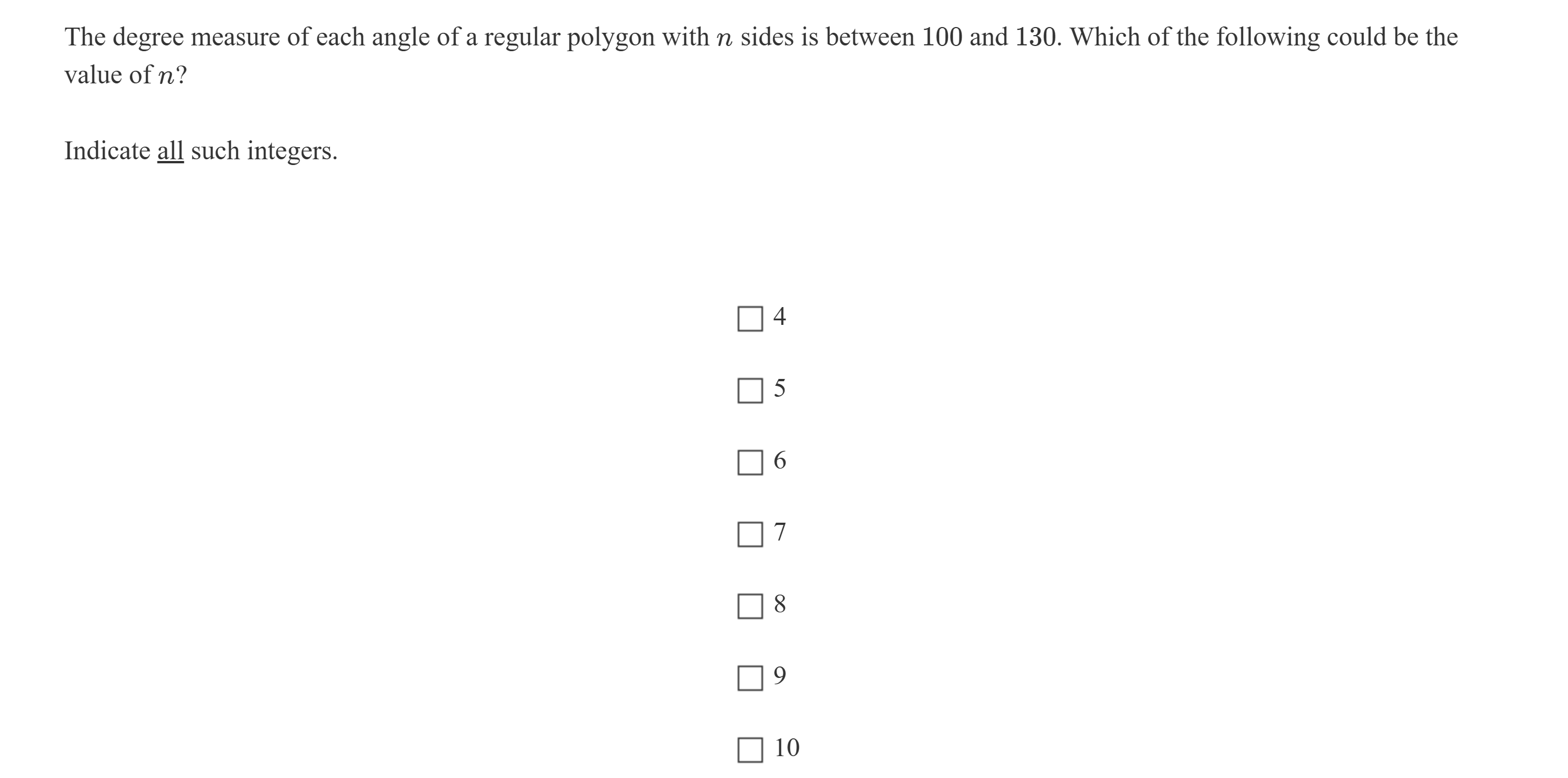1568x778 pixels.
Task: Select the checkbox for option 6
Action: click(x=750, y=462)
